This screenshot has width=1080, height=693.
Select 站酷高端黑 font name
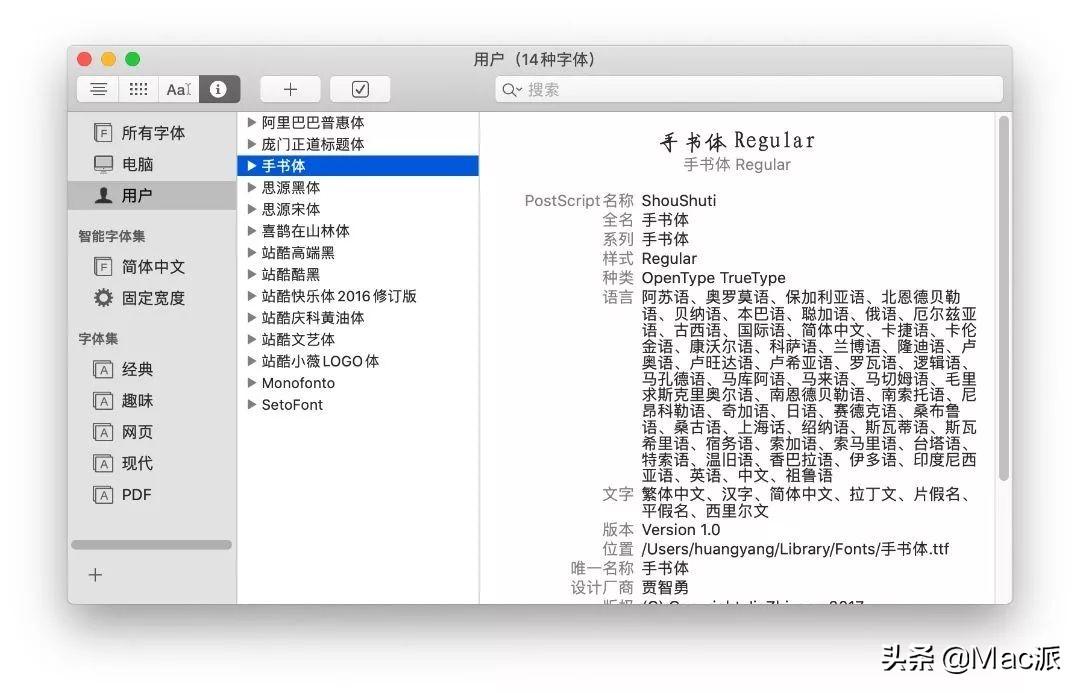click(298, 253)
